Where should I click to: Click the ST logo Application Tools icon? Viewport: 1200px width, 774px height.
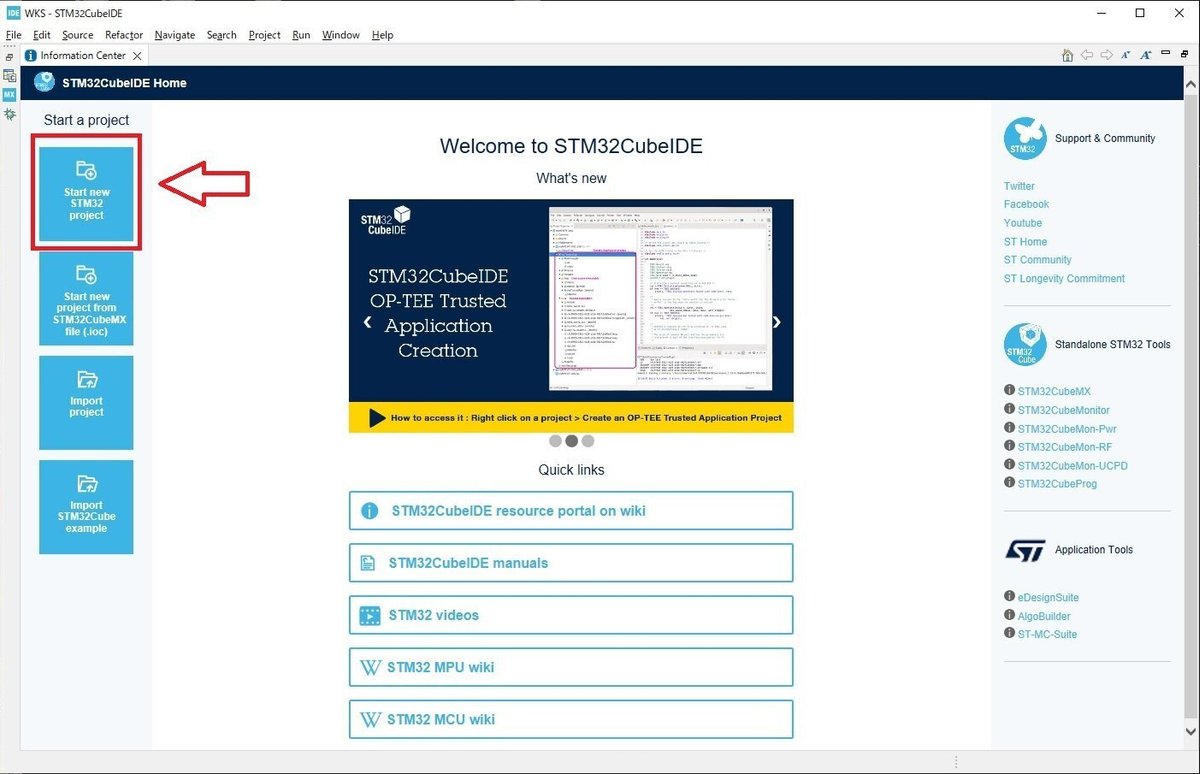(x=1025, y=550)
